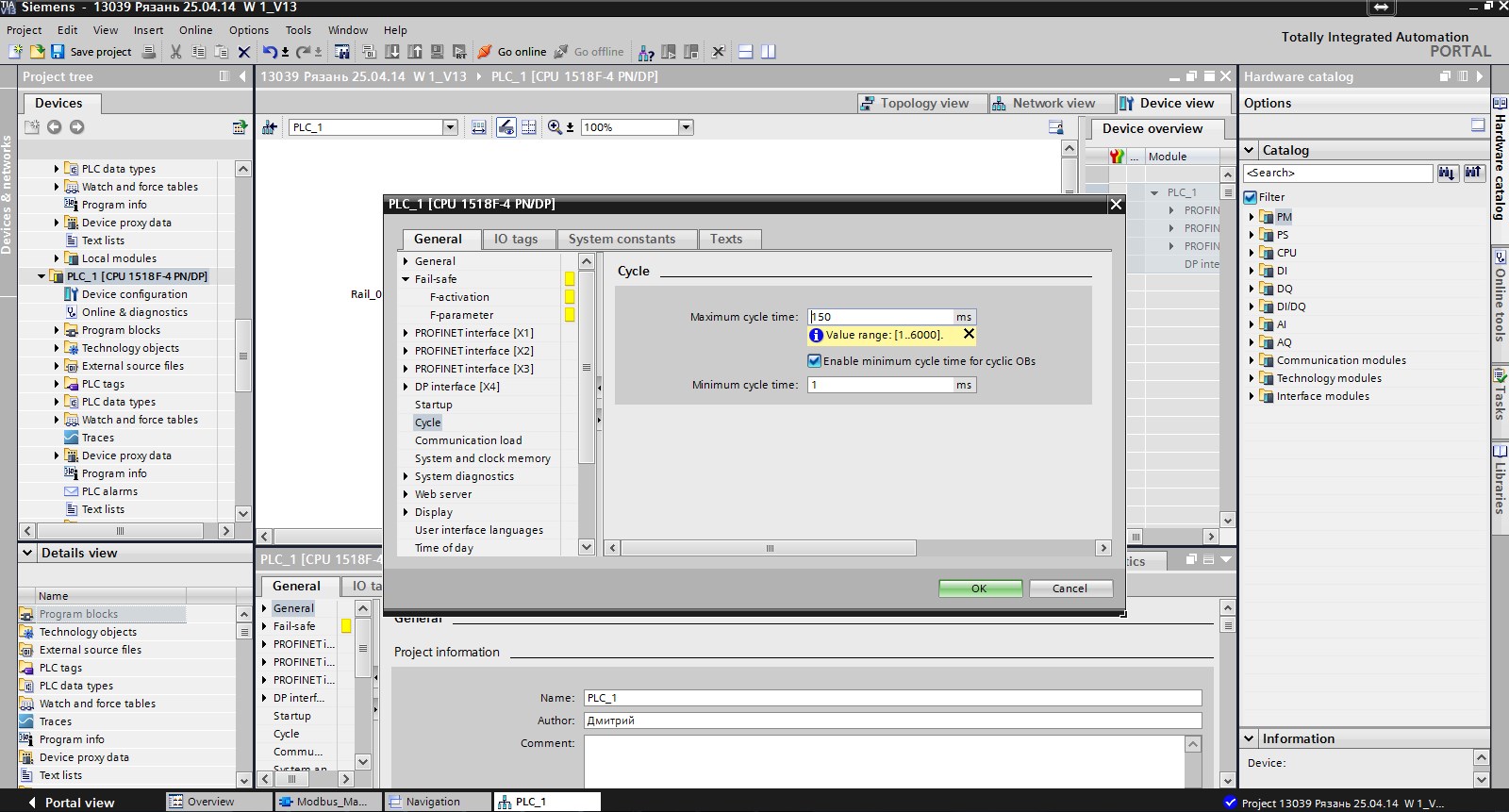Screen dimensions: 1509x812
Task: Expand DP interface [X4] in dialog
Action: point(406,387)
